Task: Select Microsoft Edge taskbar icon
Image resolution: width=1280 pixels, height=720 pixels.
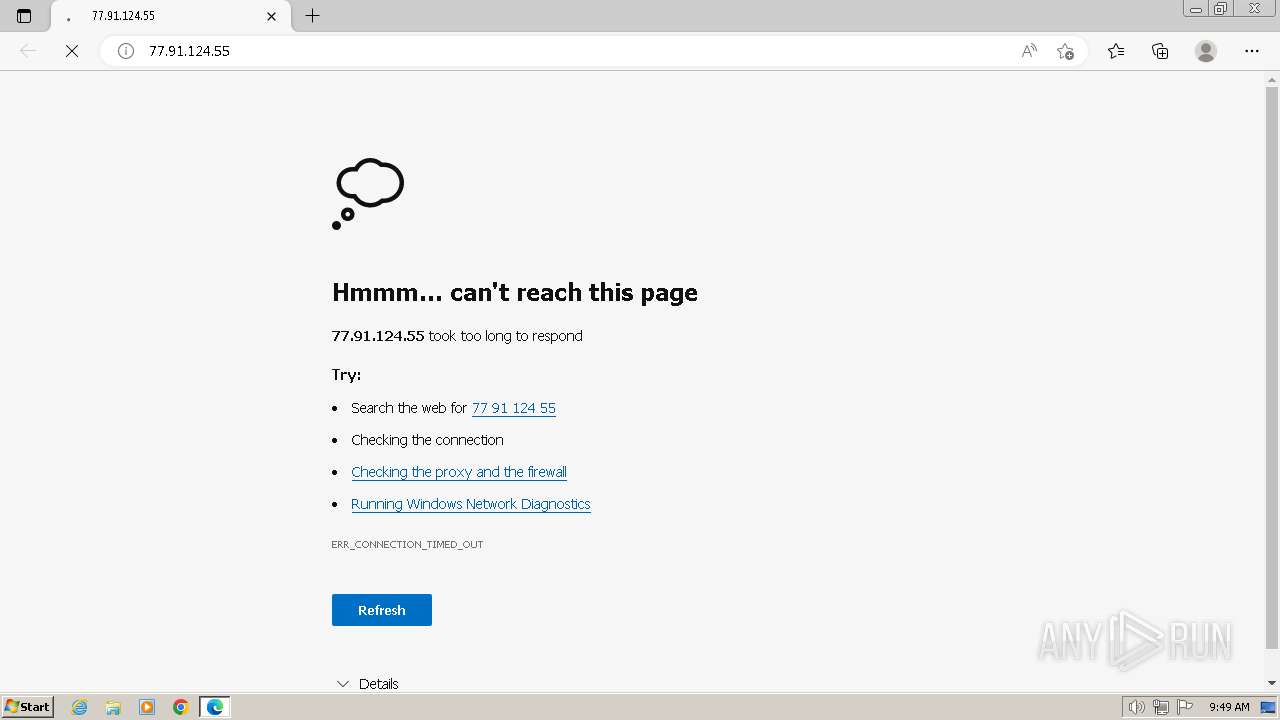Action: 215,707
